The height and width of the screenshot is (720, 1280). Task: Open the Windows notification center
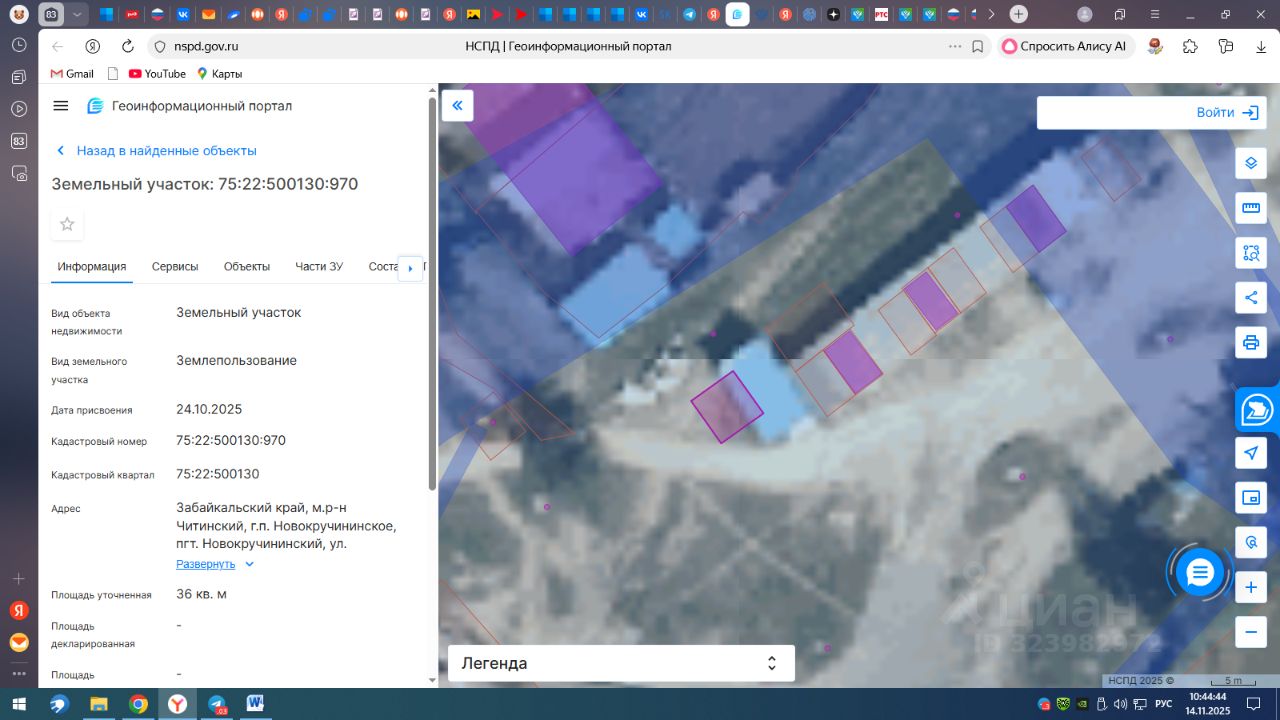[x=1253, y=704]
